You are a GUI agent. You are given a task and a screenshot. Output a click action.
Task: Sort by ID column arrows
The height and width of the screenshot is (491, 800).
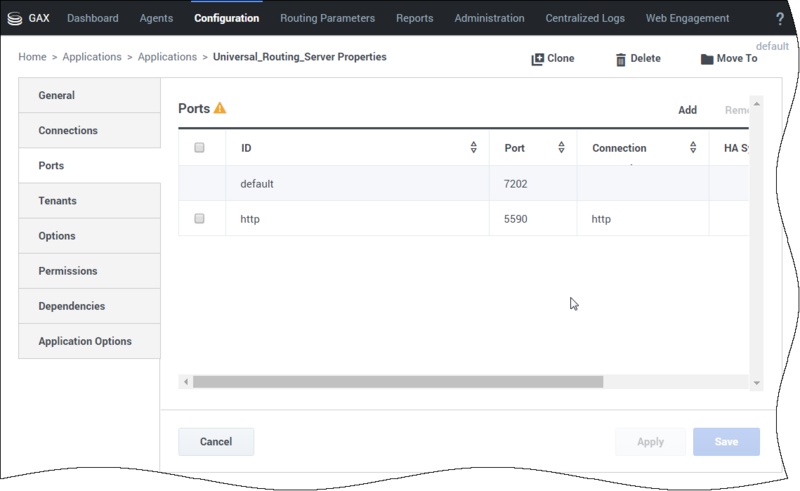[x=473, y=148]
